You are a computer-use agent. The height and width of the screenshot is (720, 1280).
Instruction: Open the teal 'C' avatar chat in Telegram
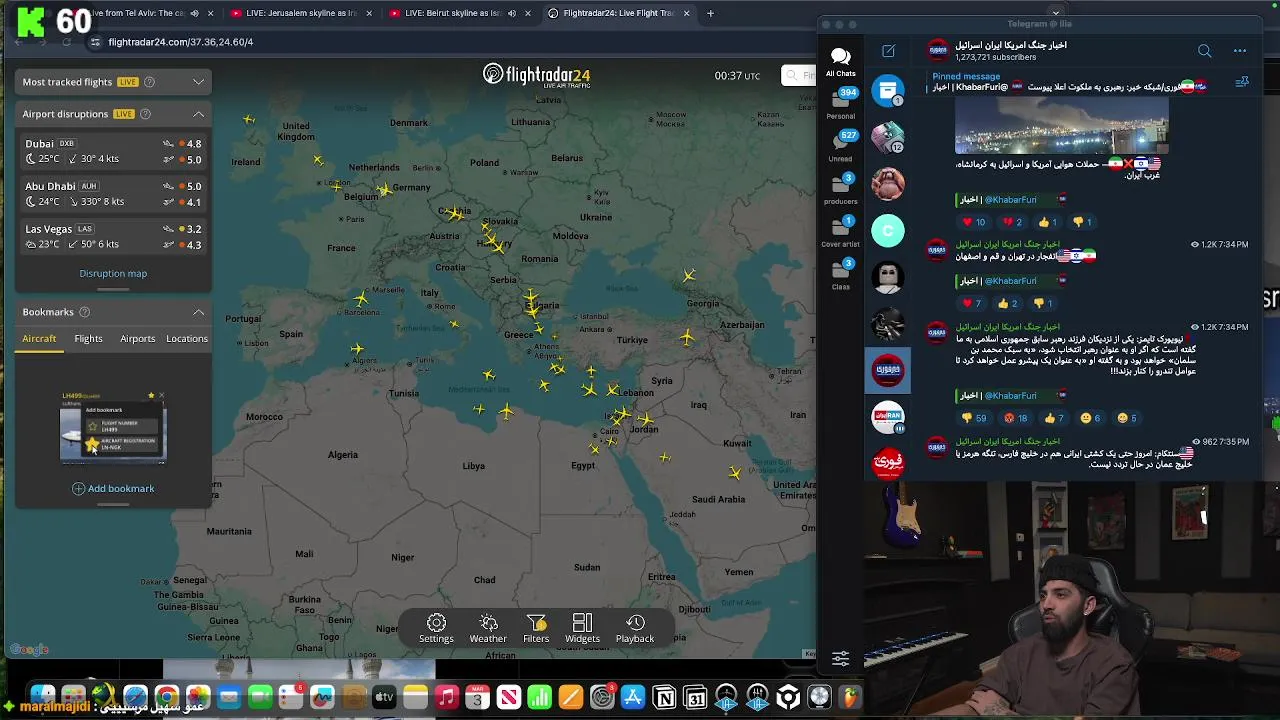888,231
